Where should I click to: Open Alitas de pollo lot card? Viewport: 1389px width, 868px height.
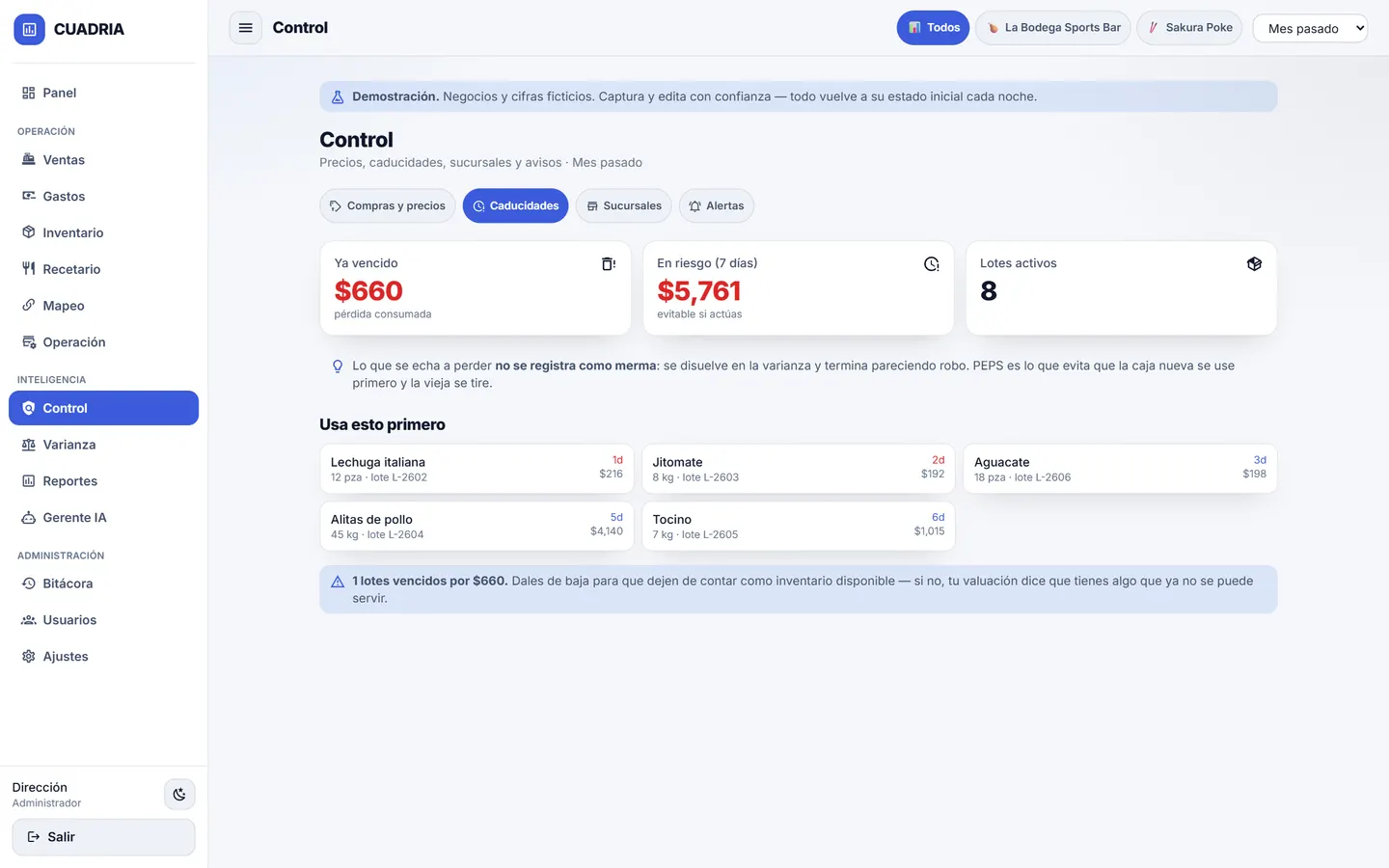tap(477, 526)
